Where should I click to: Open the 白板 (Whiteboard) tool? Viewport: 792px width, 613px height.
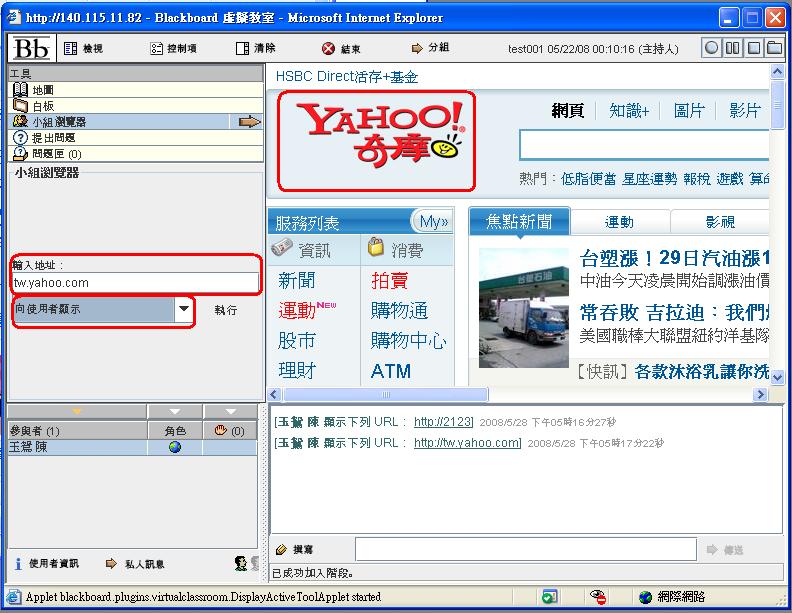pyautogui.click(x=42, y=105)
